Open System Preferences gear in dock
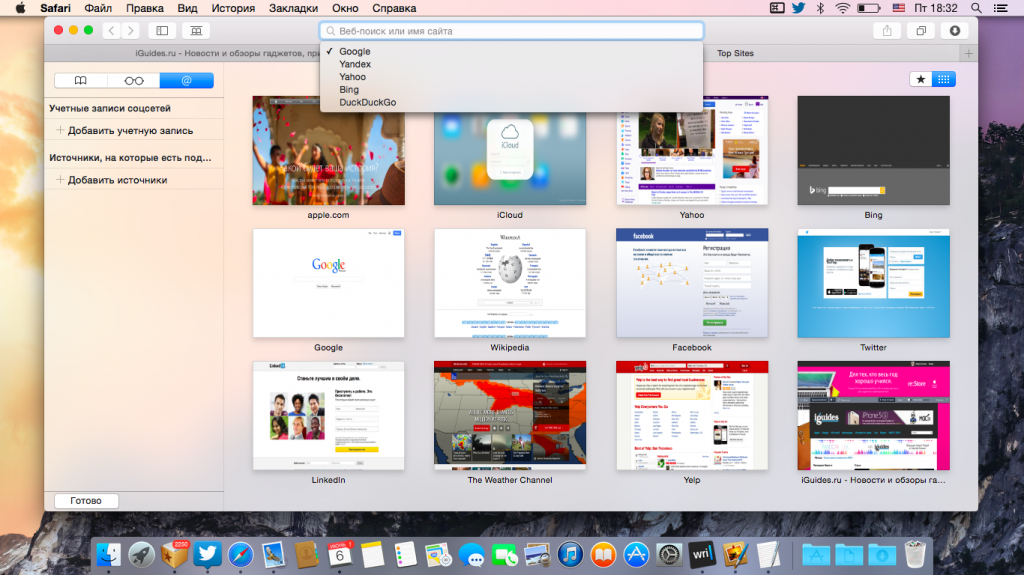This screenshot has width=1024, height=575. tap(669, 555)
